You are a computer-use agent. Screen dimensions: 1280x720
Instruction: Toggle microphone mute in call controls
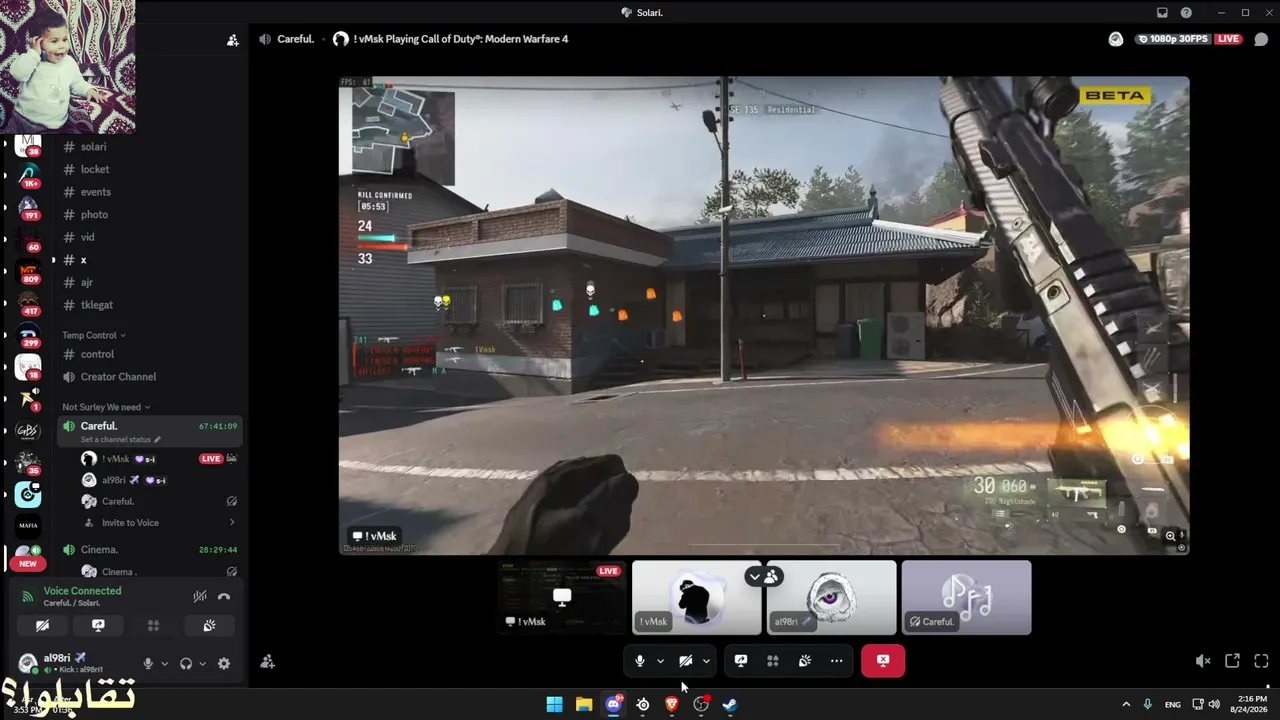tap(640, 661)
